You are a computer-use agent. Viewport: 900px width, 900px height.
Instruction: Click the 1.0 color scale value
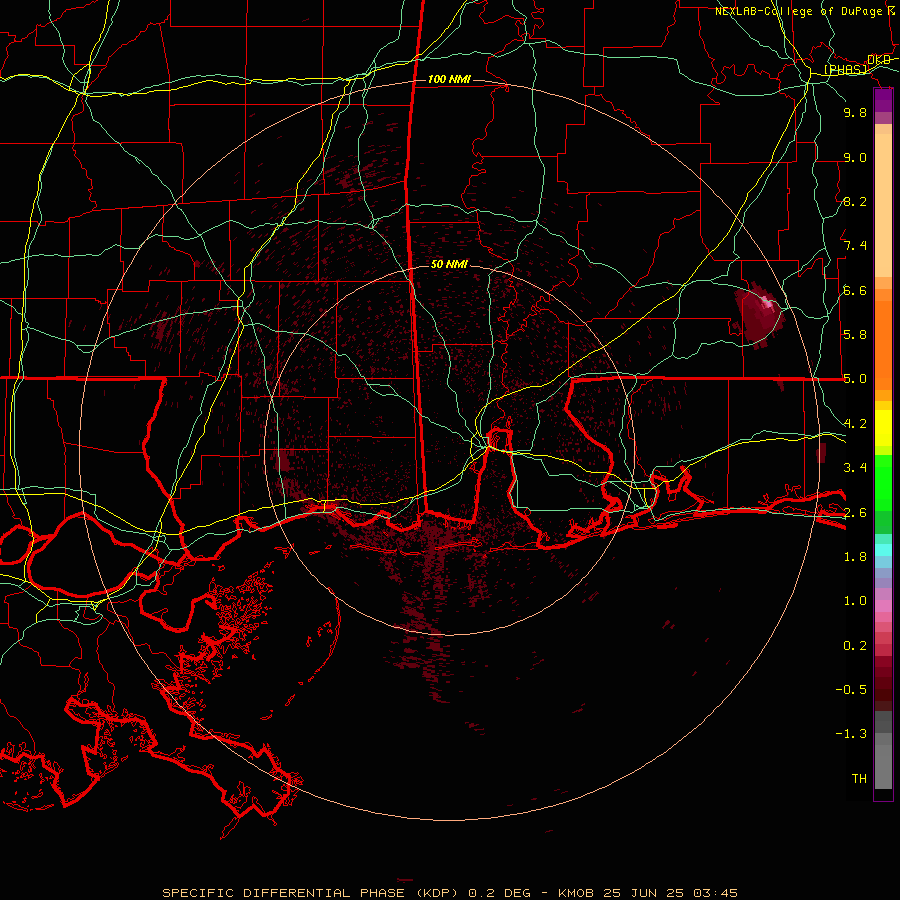855,601
